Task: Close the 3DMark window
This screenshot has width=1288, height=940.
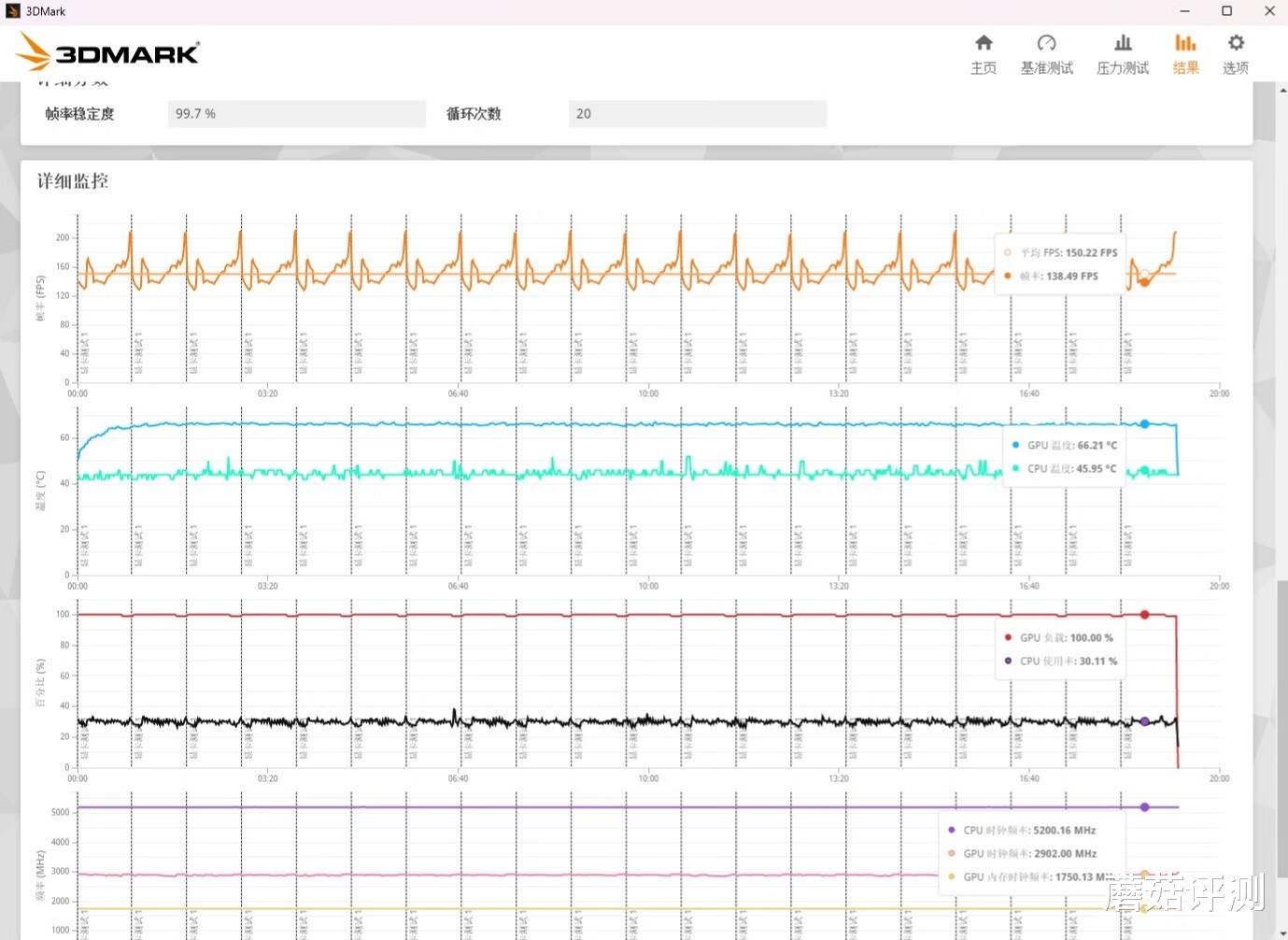Action: [1269, 11]
